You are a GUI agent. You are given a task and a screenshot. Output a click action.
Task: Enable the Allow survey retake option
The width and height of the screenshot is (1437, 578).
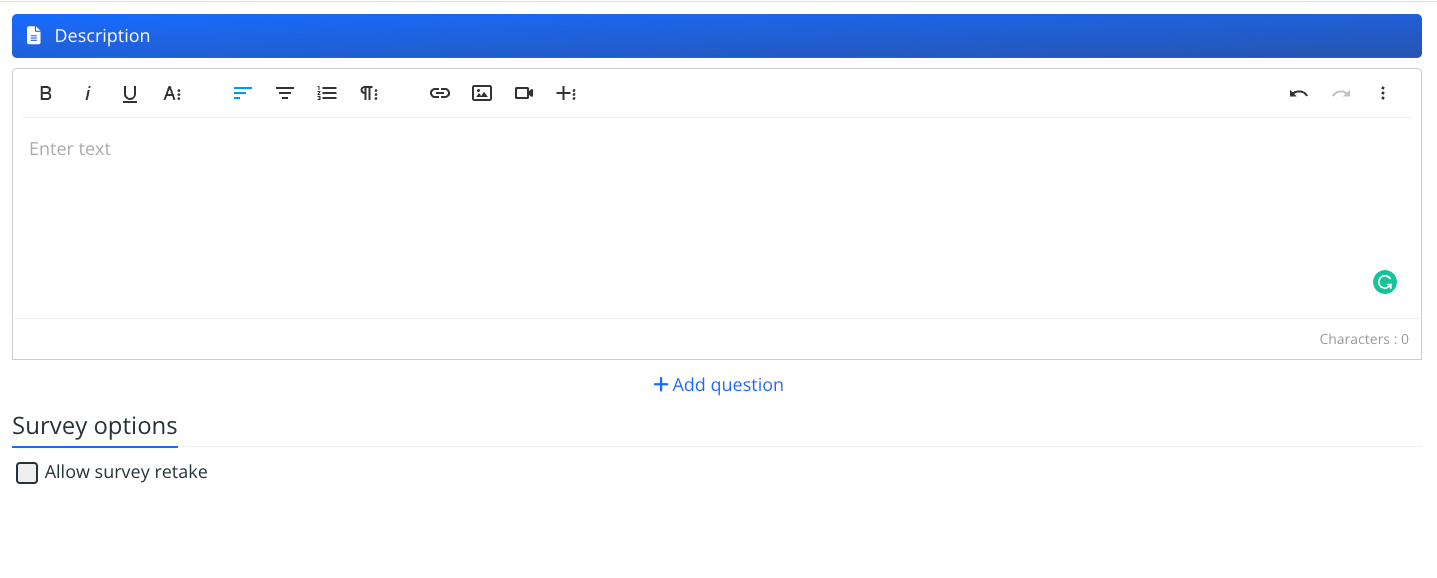26,472
